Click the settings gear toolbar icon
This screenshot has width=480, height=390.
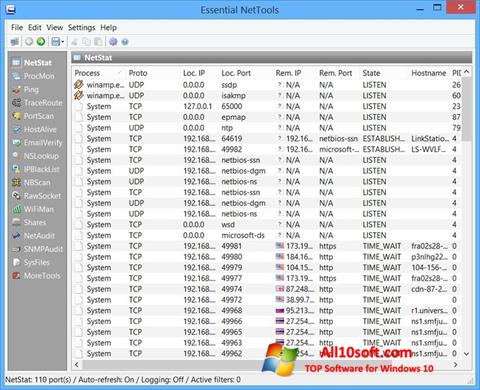(x=113, y=42)
